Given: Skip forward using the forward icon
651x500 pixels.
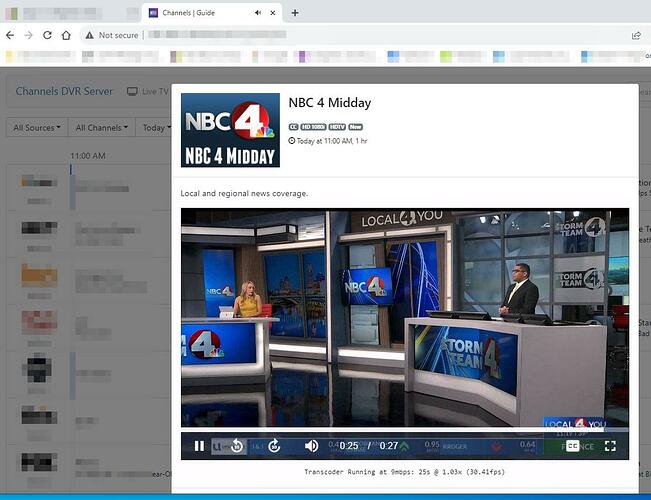Looking at the screenshot, I should pyautogui.click(x=274, y=446).
